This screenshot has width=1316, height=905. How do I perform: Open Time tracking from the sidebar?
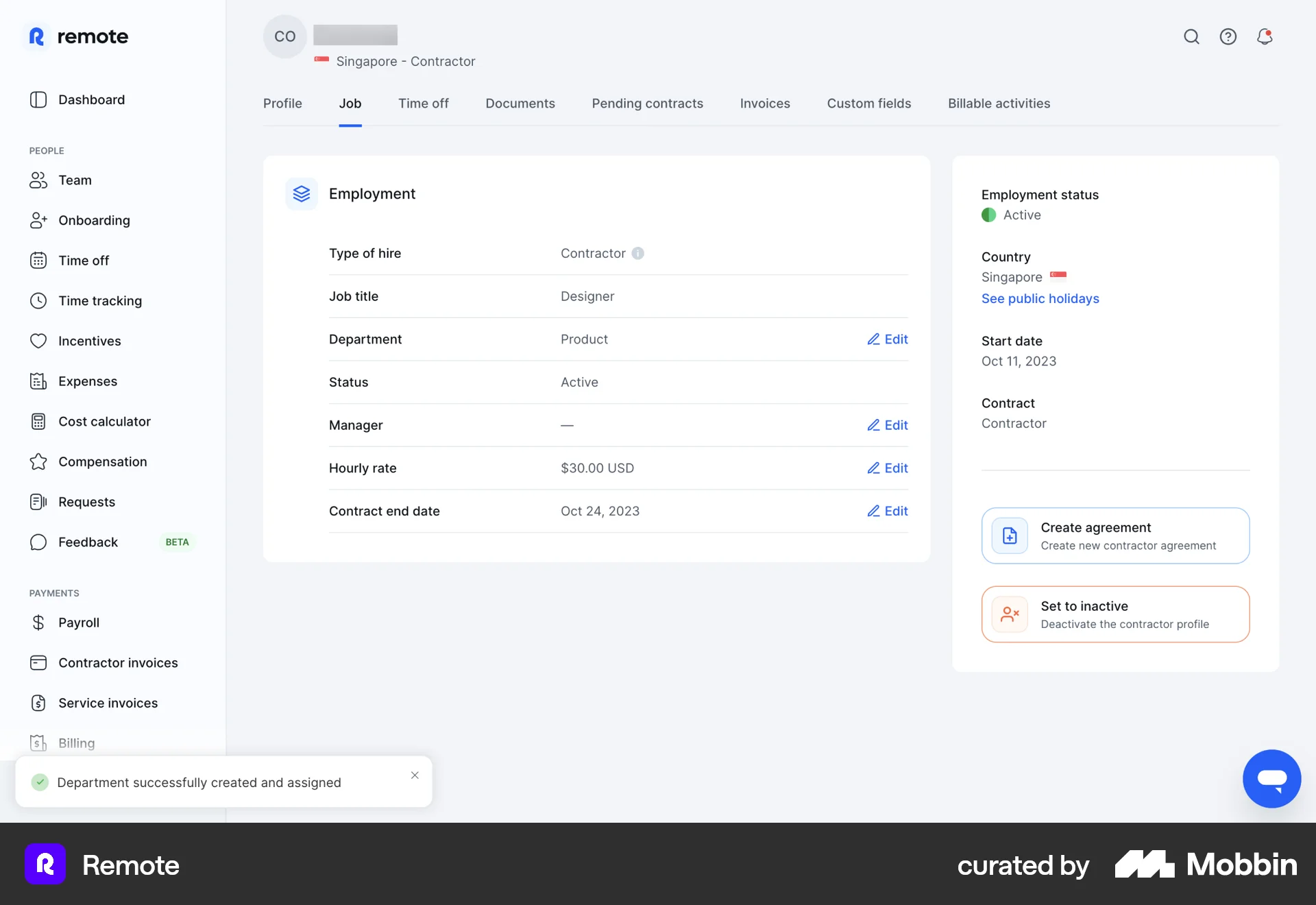coord(99,300)
